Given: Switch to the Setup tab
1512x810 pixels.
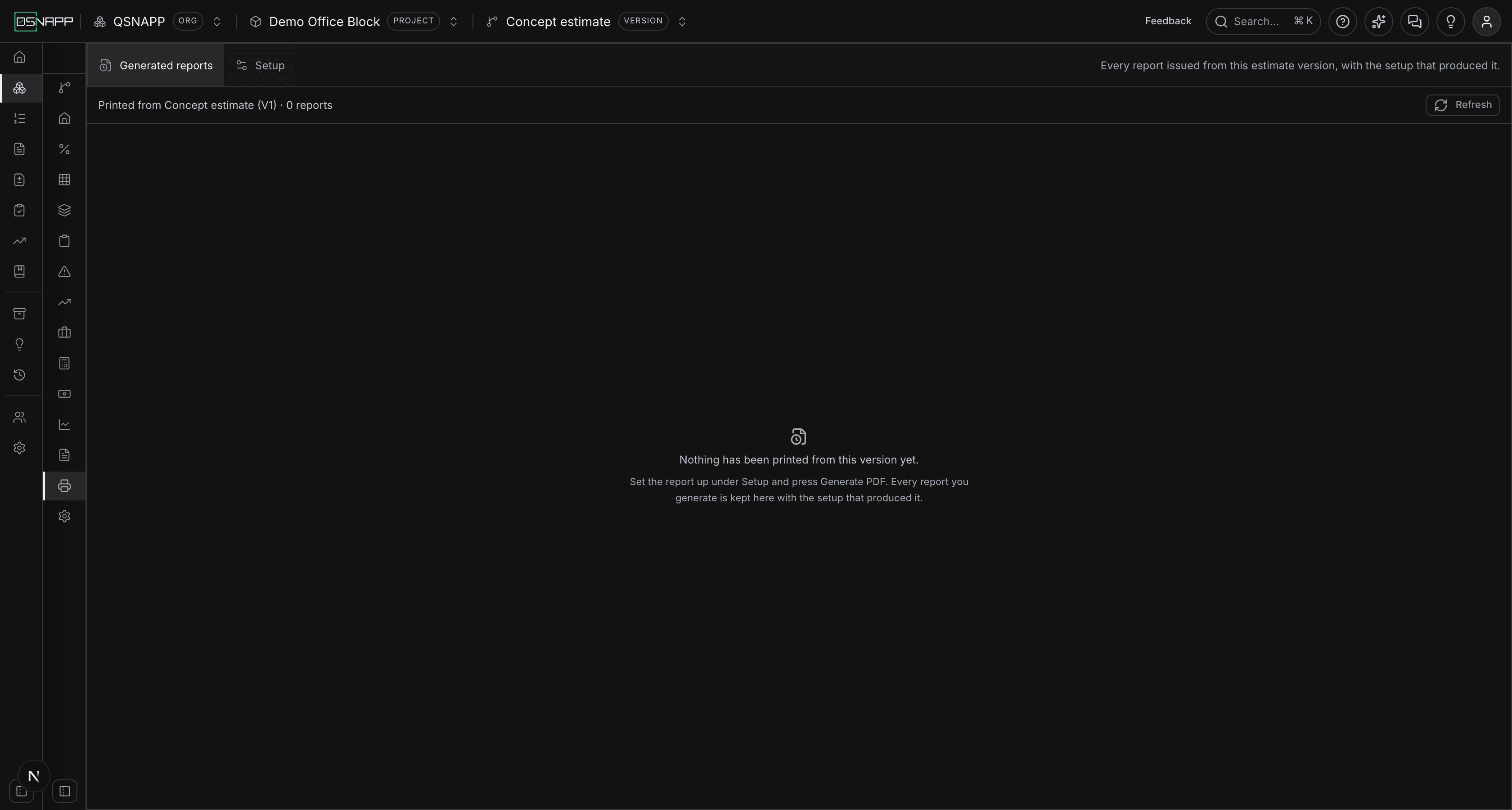Looking at the screenshot, I should coord(261,66).
